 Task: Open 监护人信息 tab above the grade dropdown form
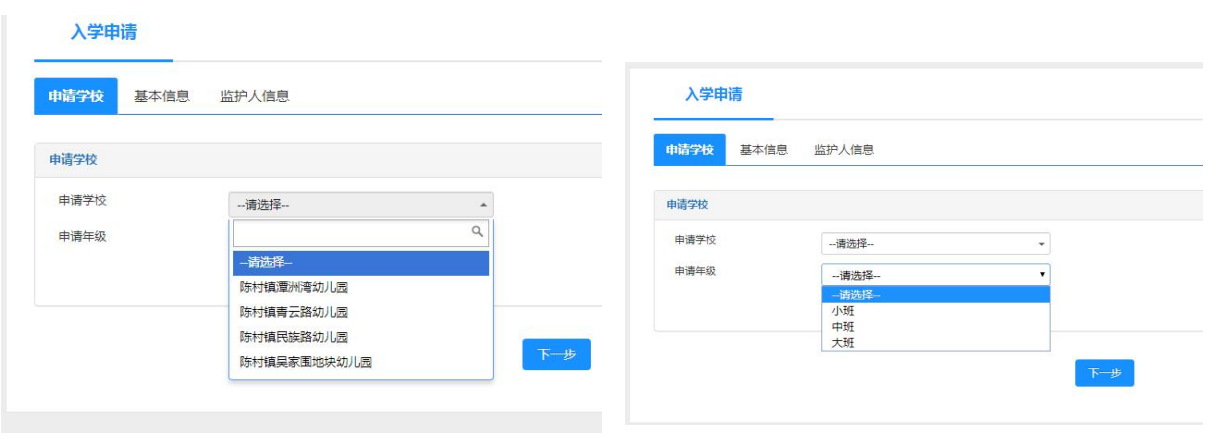tap(844, 150)
